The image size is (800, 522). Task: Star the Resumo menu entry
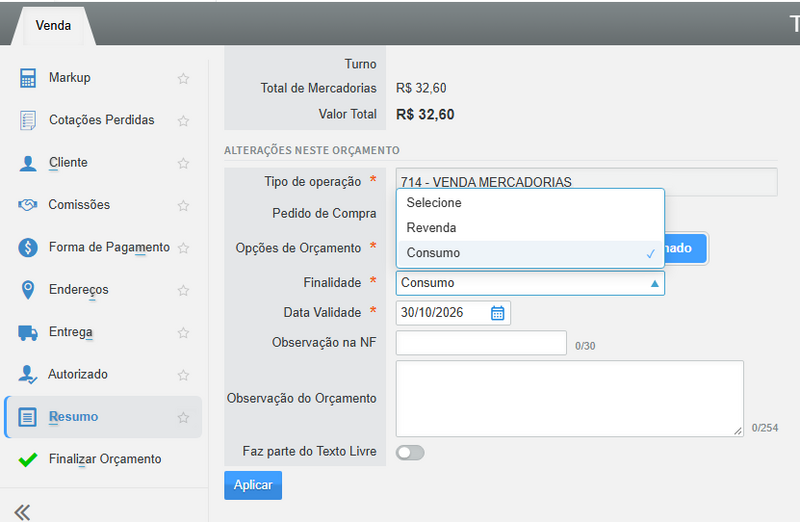(183, 417)
